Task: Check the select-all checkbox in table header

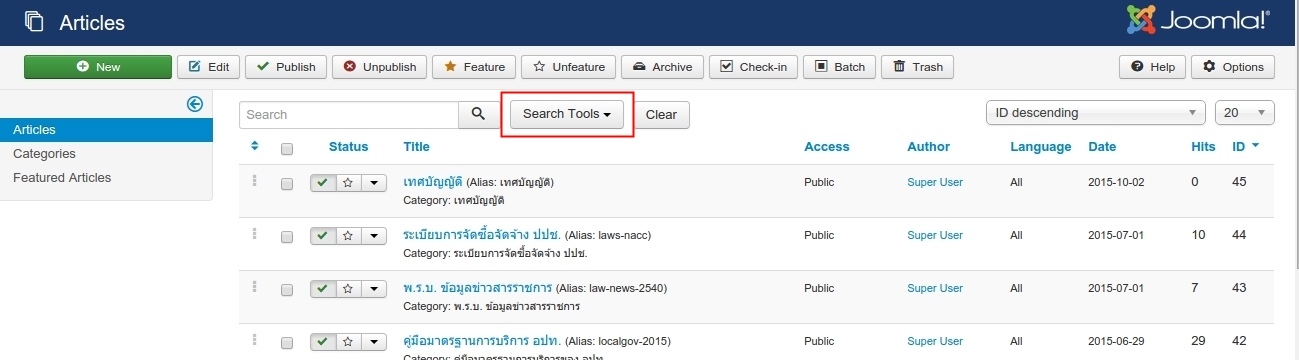Action: (287, 148)
